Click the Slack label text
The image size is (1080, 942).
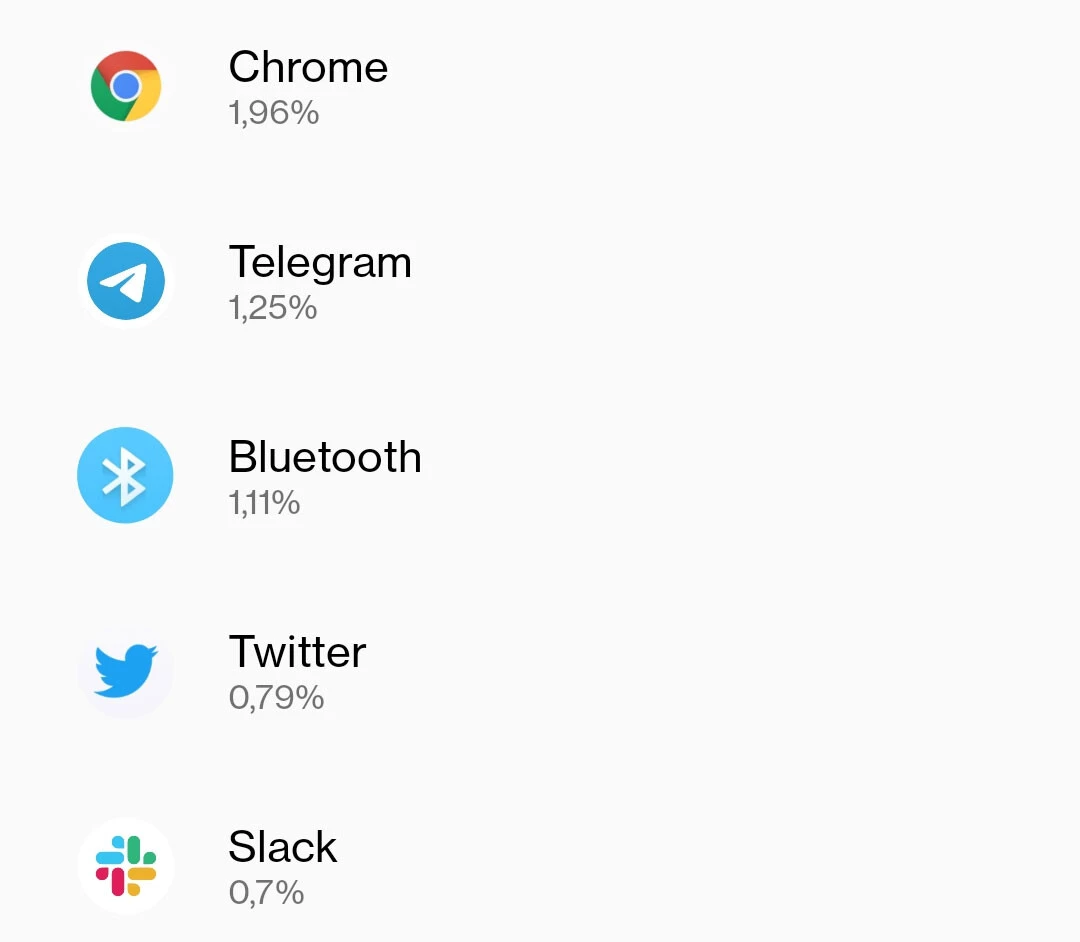(282, 846)
